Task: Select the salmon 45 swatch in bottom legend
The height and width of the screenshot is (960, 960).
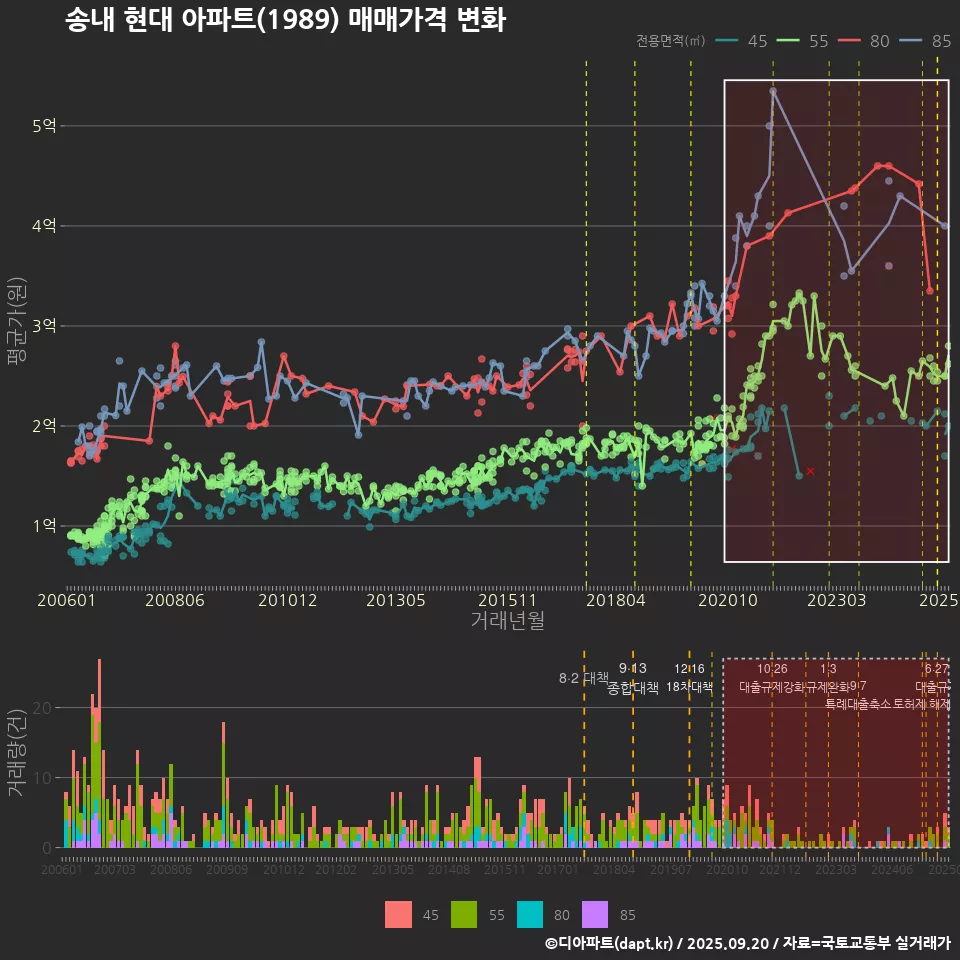Action: 398,914
